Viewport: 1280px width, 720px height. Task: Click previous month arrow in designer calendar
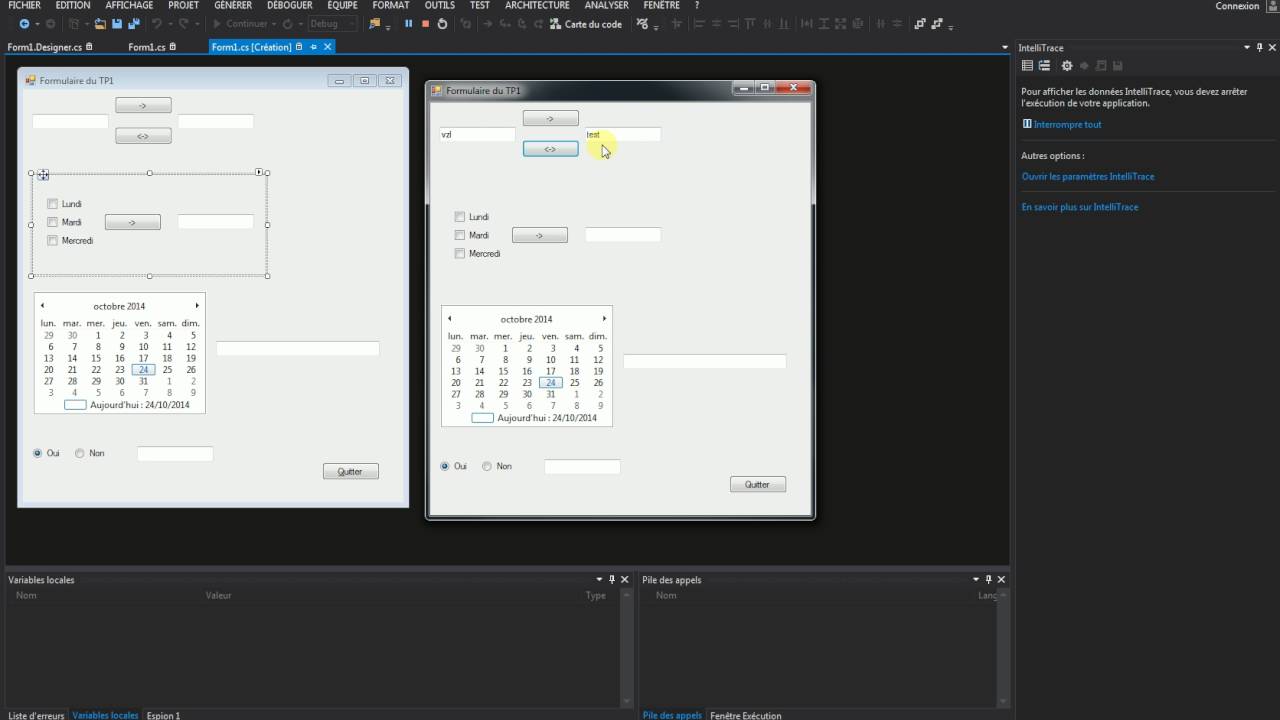tap(42, 306)
